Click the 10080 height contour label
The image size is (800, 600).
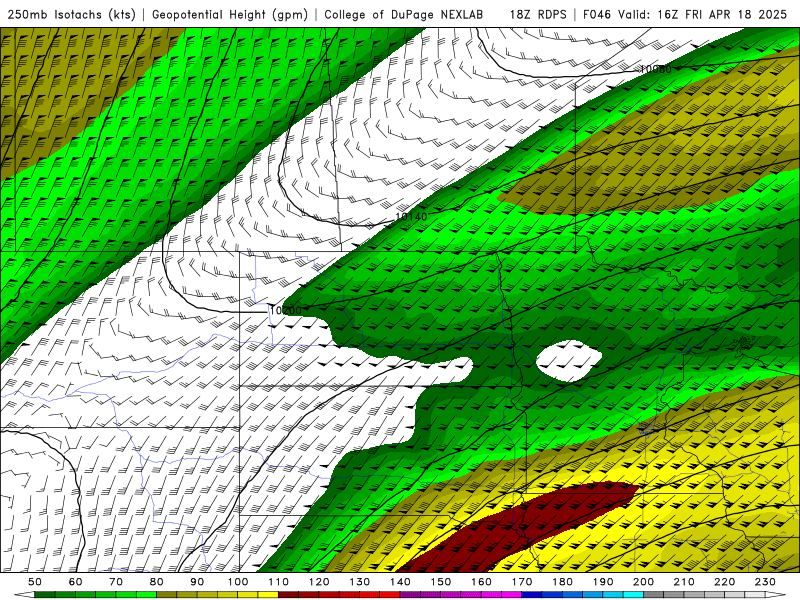[656, 69]
